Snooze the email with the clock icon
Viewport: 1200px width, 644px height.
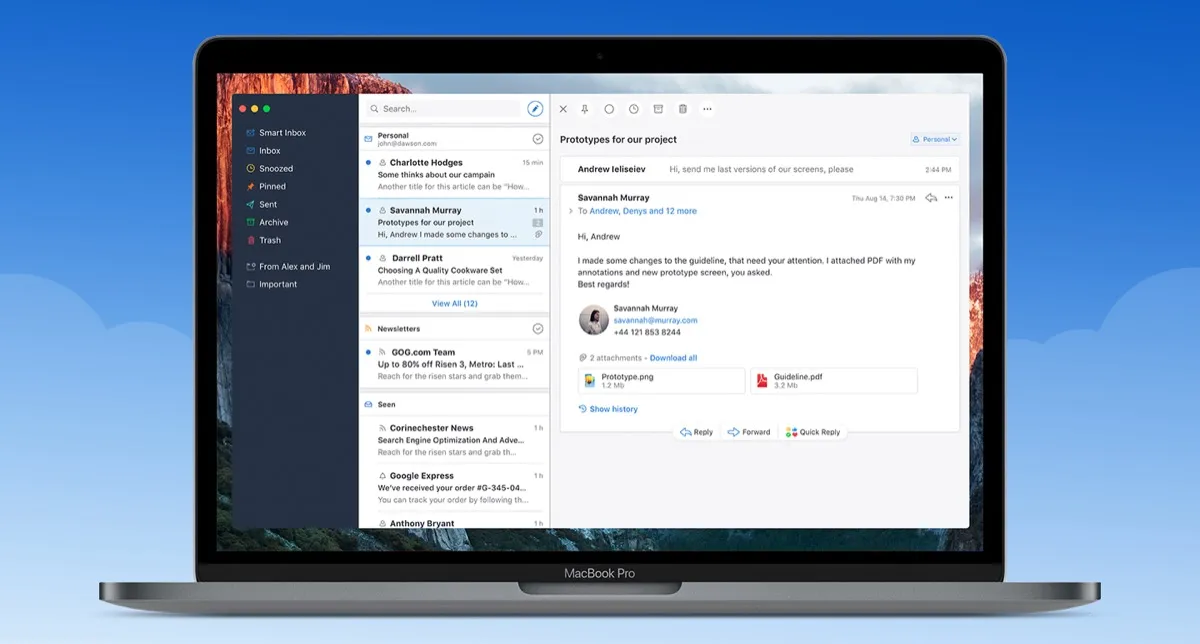click(x=634, y=109)
